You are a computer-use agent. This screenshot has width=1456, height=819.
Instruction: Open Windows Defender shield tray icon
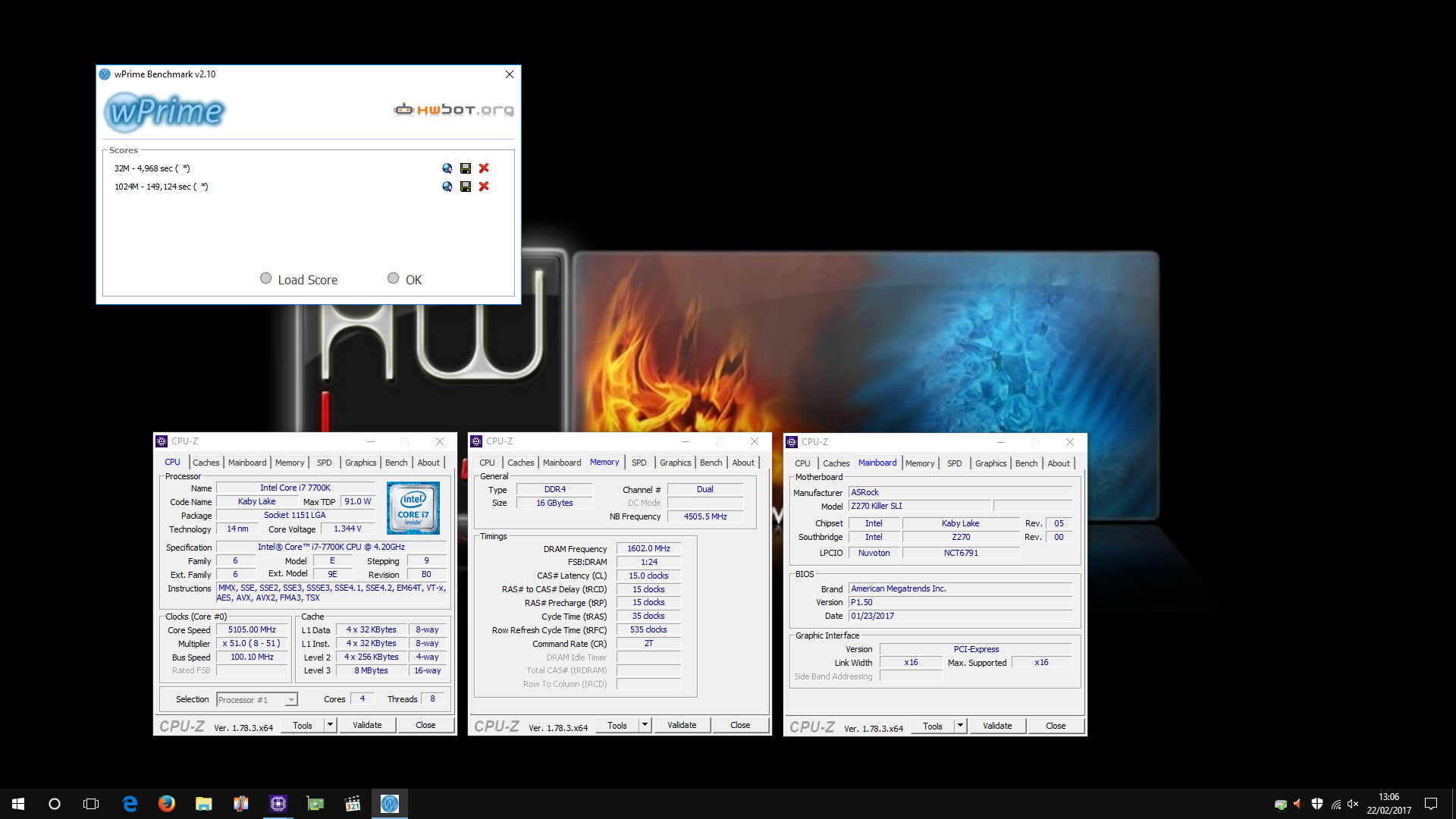(1317, 804)
